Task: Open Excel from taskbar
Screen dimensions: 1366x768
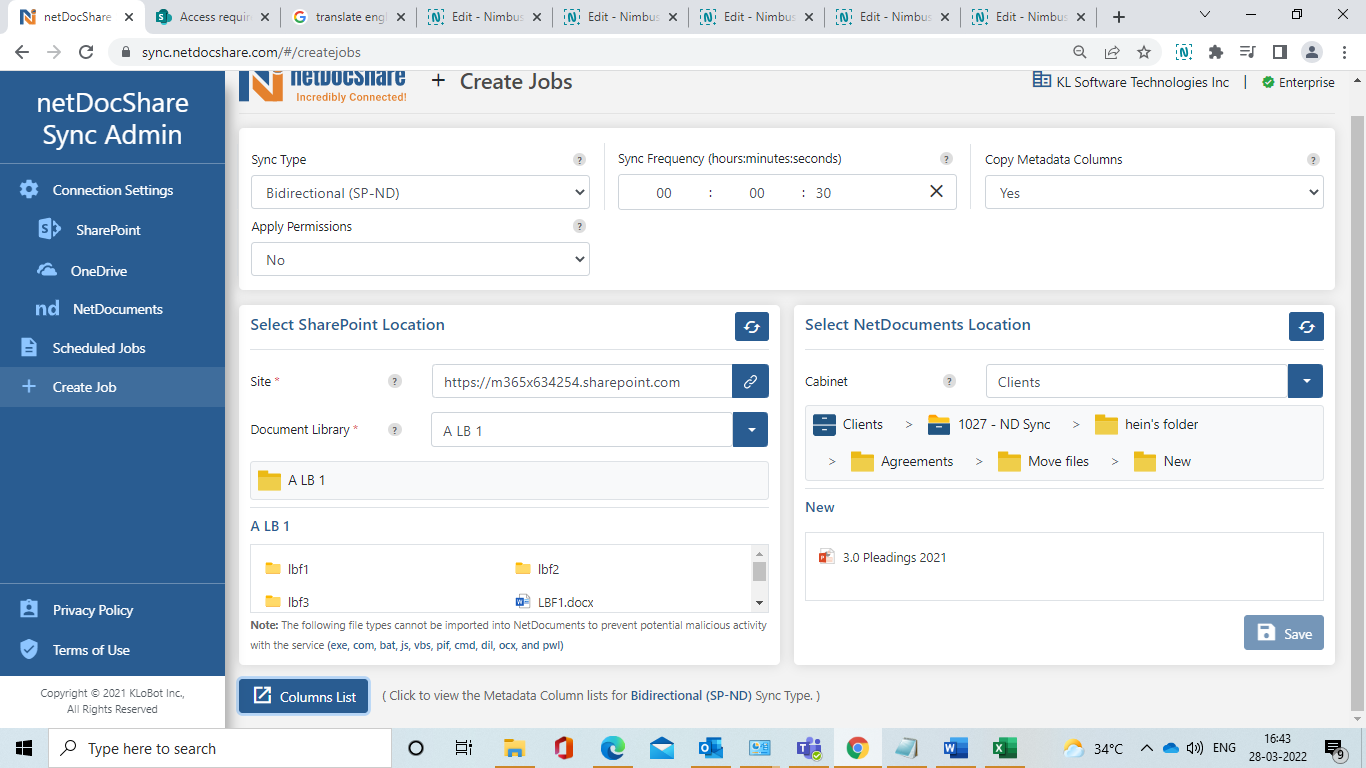Action: [x=1004, y=748]
